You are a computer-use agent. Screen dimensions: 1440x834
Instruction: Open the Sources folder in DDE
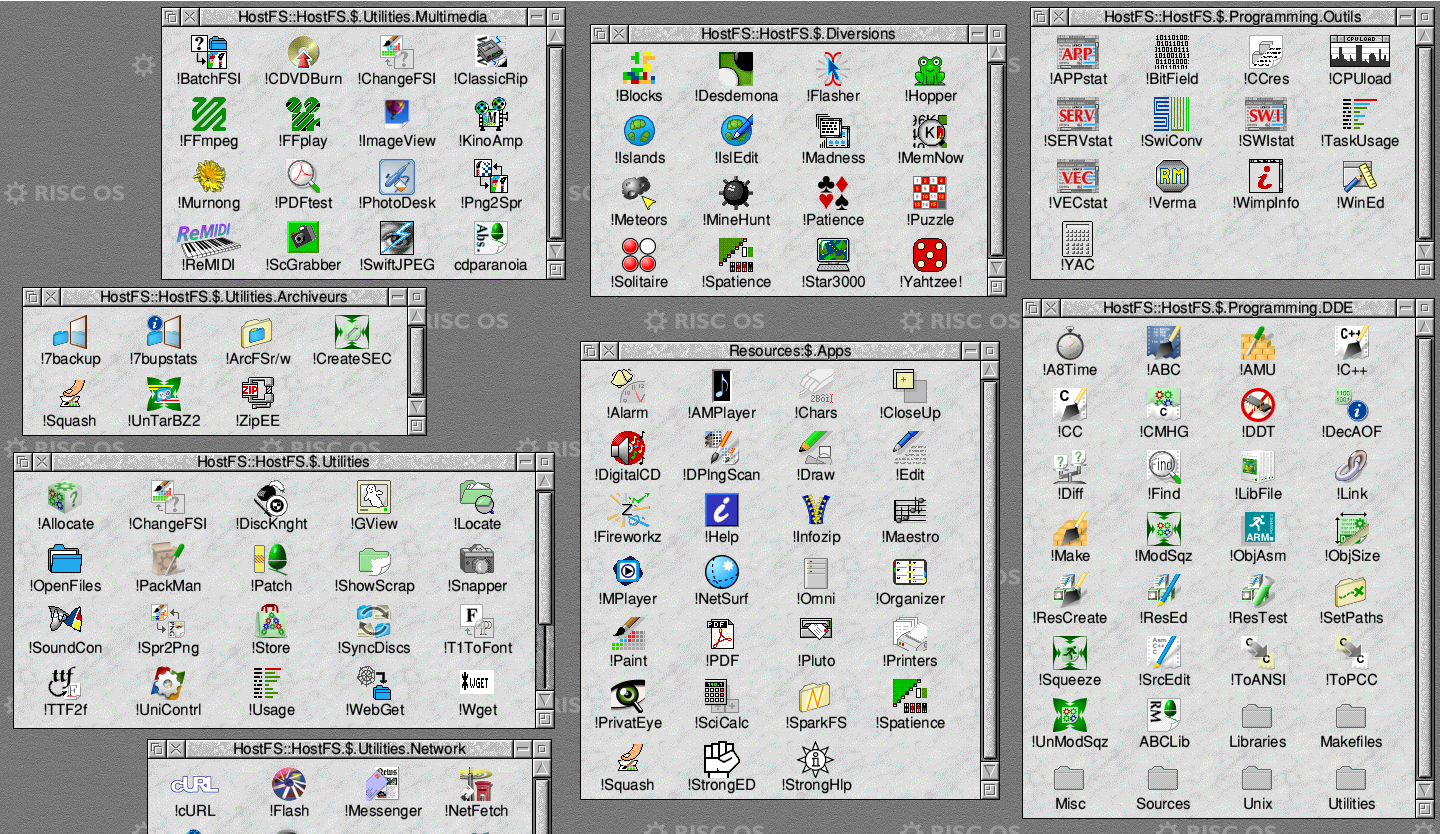point(1164,778)
